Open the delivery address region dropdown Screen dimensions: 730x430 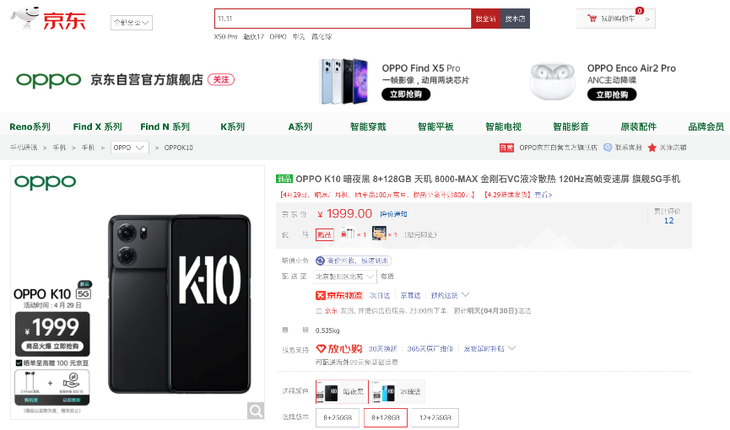344,276
